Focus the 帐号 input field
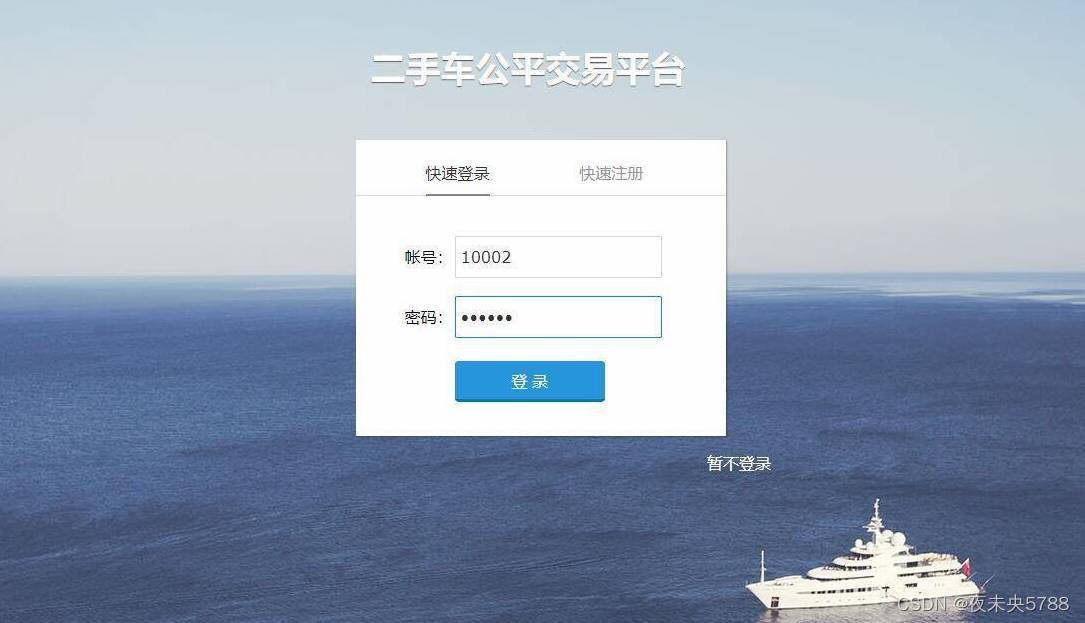 [558, 257]
